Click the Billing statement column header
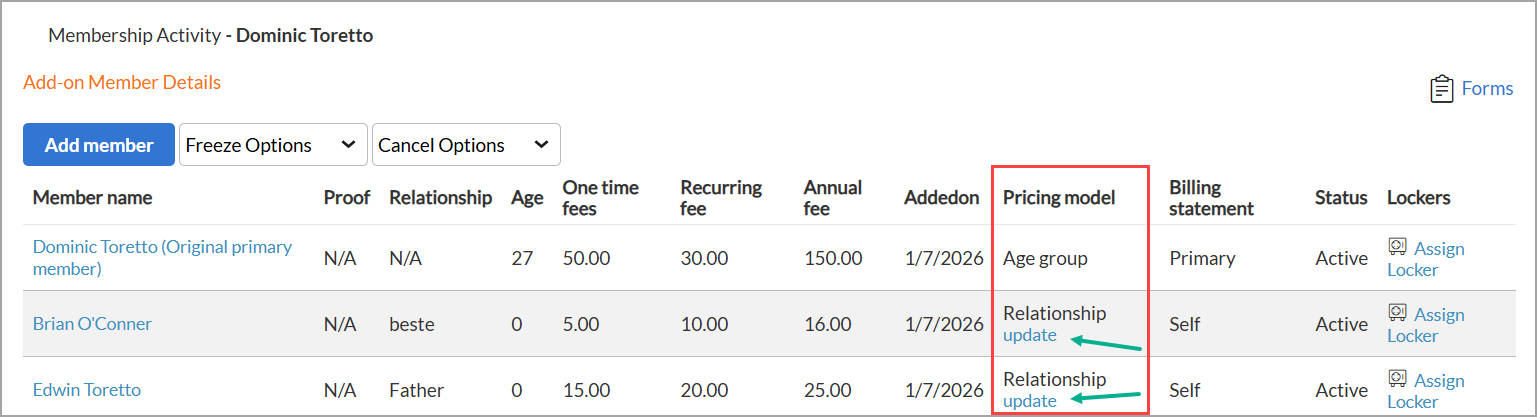This screenshot has height=417, width=1537. (1211, 197)
